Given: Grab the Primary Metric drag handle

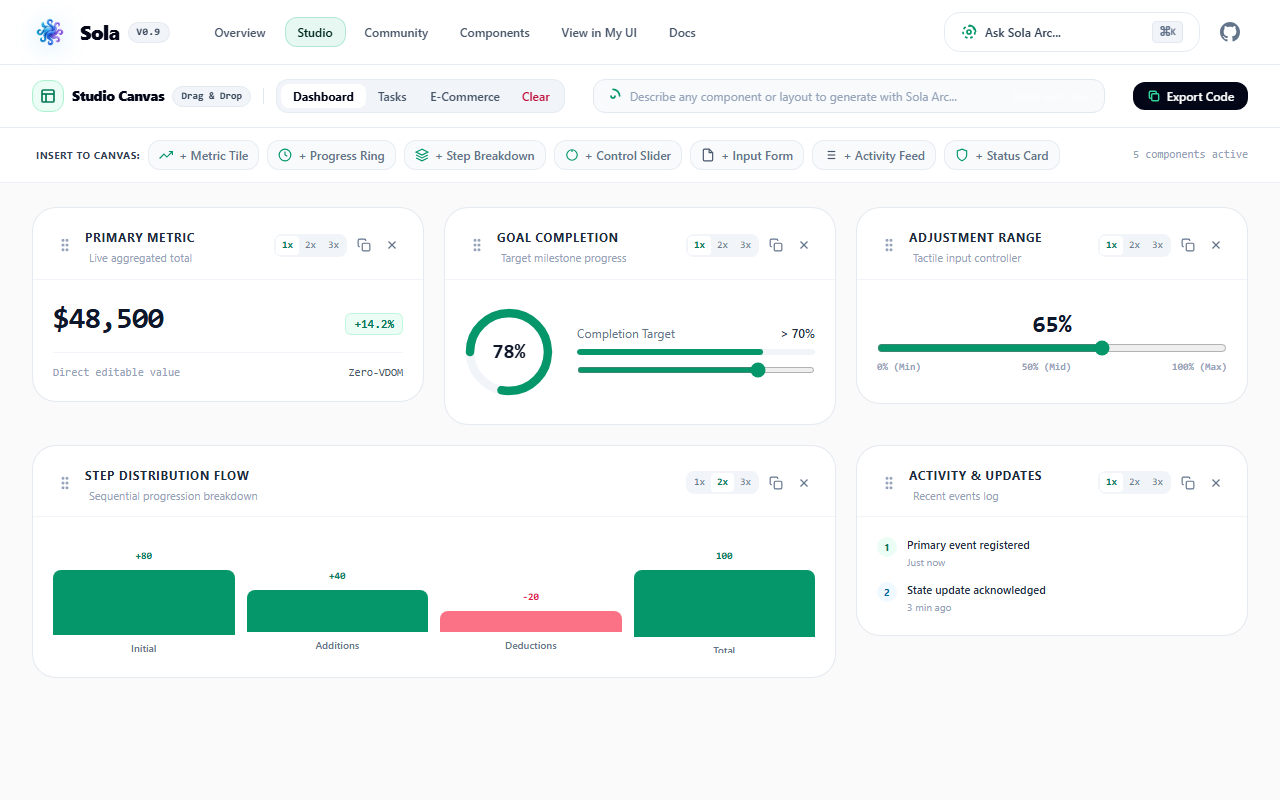Looking at the screenshot, I should click(65, 245).
